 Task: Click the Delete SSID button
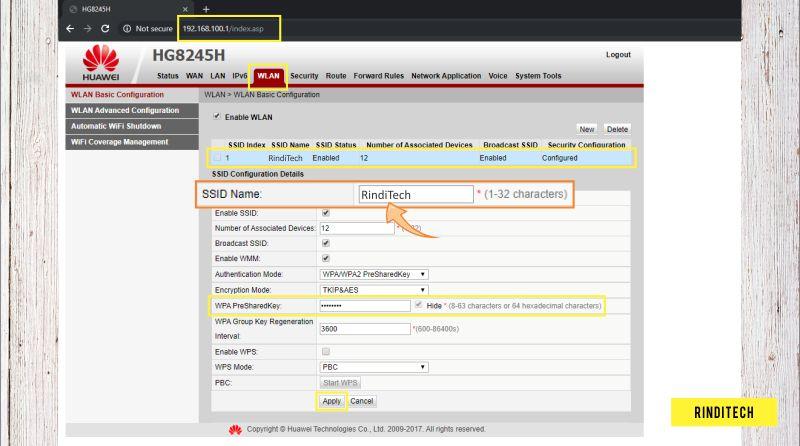click(617, 130)
